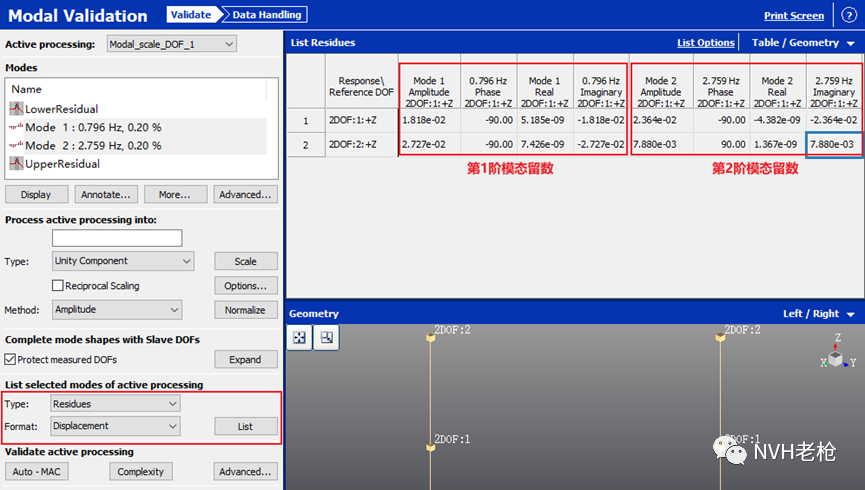The height and width of the screenshot is (490, 865).
Task: Click the processing name input field
Action: [x=117, y=238]
